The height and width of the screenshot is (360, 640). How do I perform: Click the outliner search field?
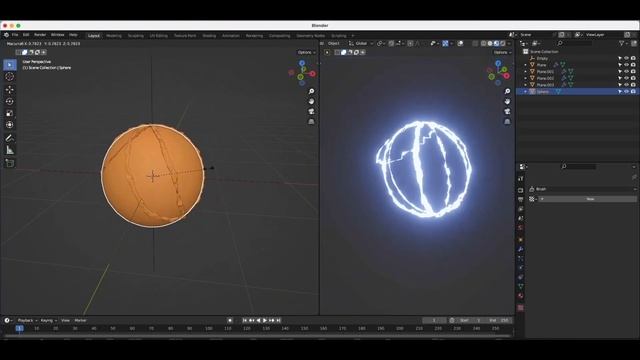[574, 43]
